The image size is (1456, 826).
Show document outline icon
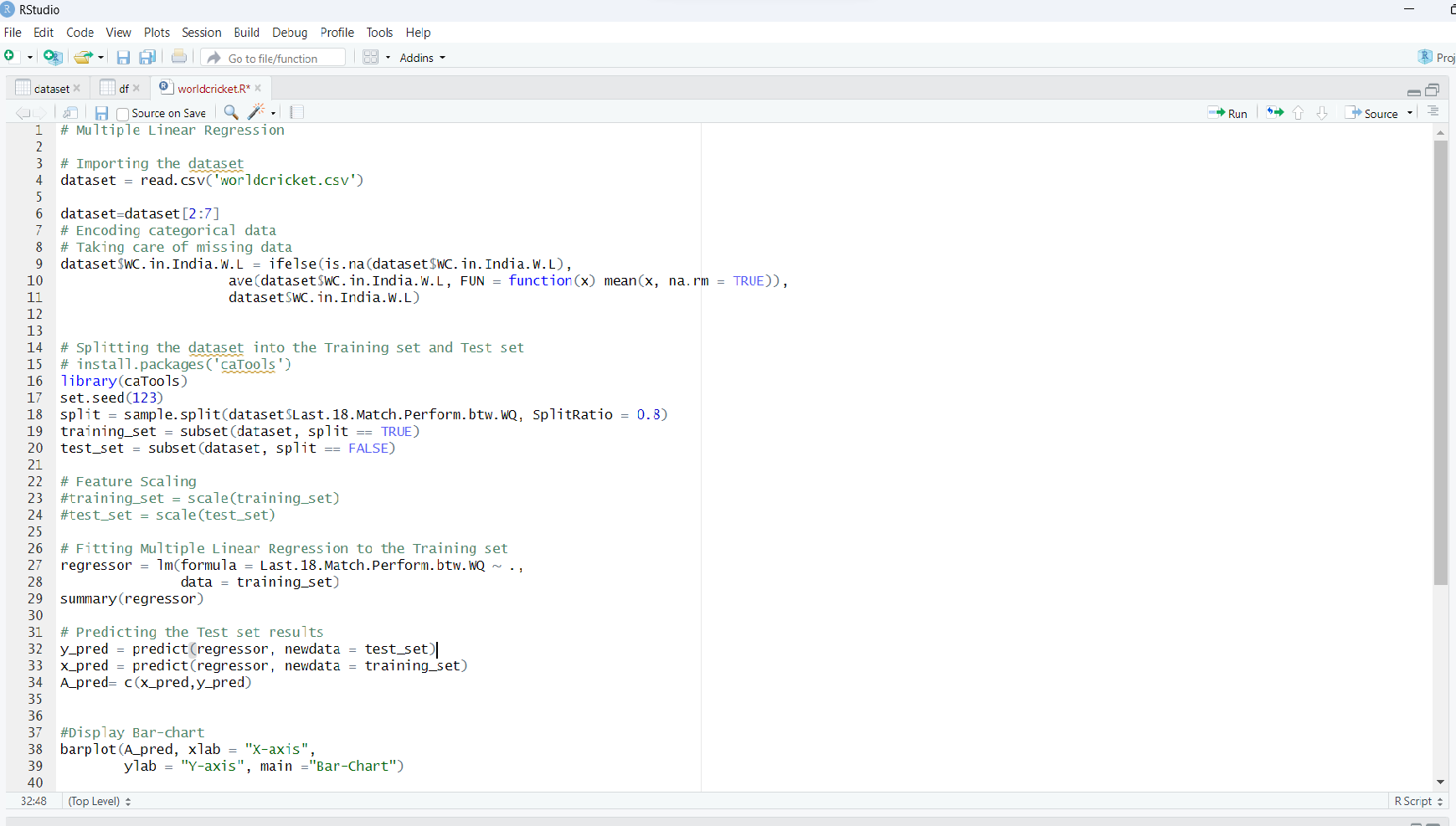(1433, 112)
